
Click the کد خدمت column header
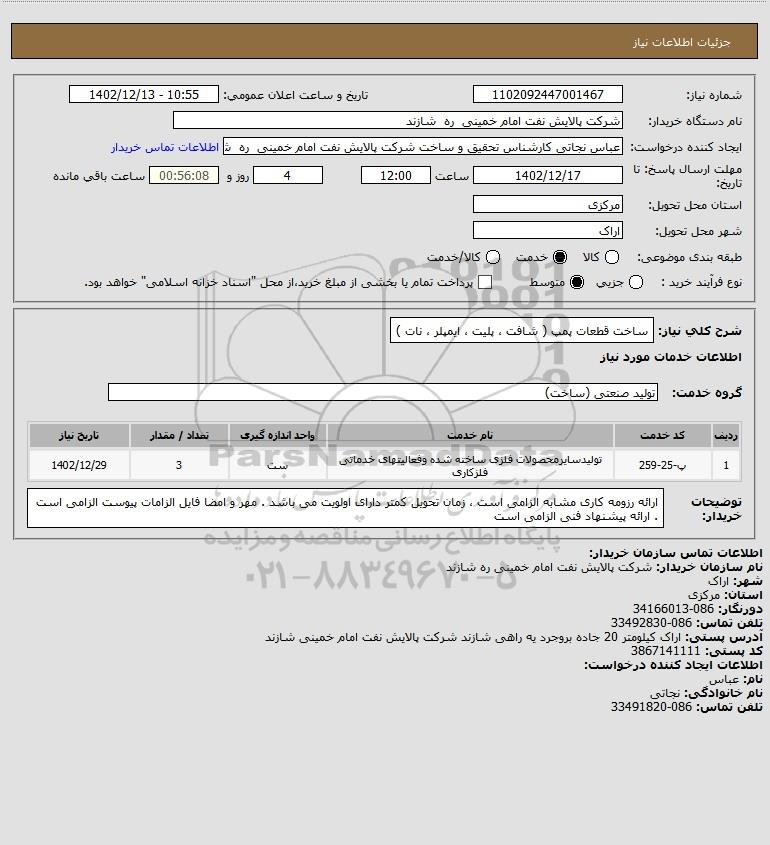tap(662, 435)
